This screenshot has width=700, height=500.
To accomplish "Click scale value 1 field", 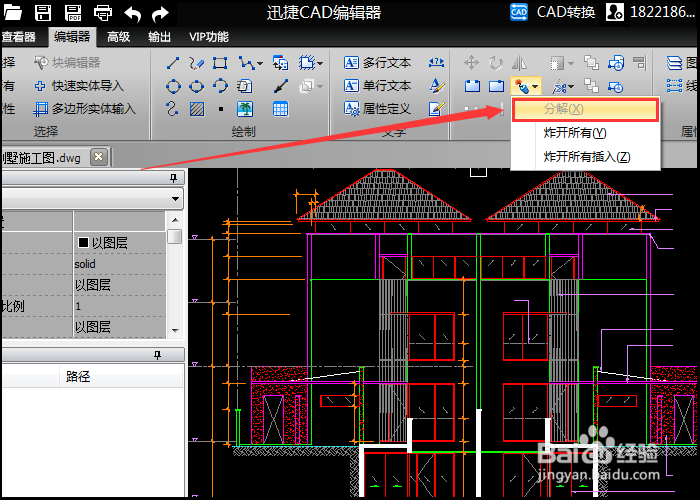I will (x=119, y=306).
